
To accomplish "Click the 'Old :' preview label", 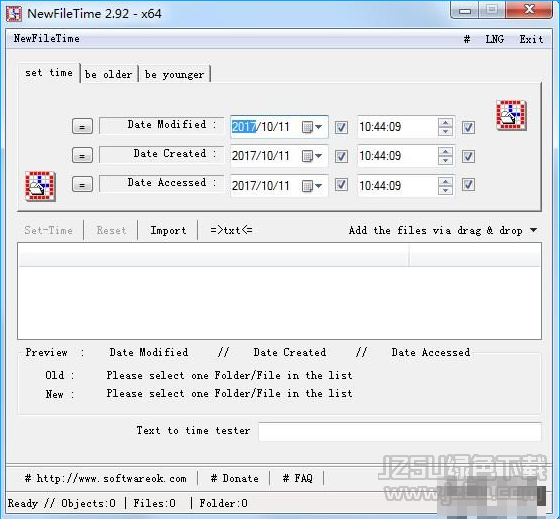I will [59, 375].
